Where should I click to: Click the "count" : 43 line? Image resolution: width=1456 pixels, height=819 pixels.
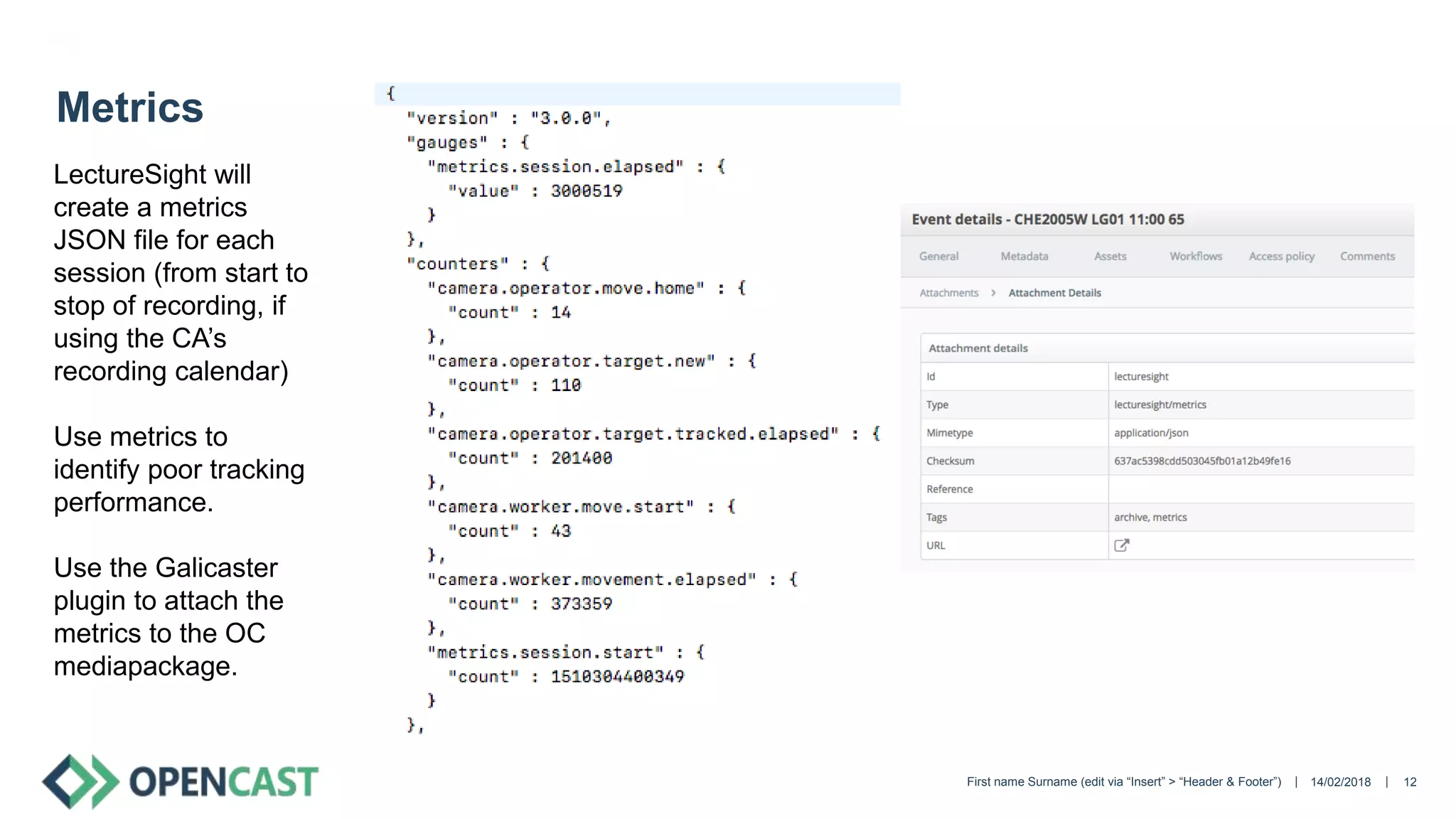coord(509,532)
